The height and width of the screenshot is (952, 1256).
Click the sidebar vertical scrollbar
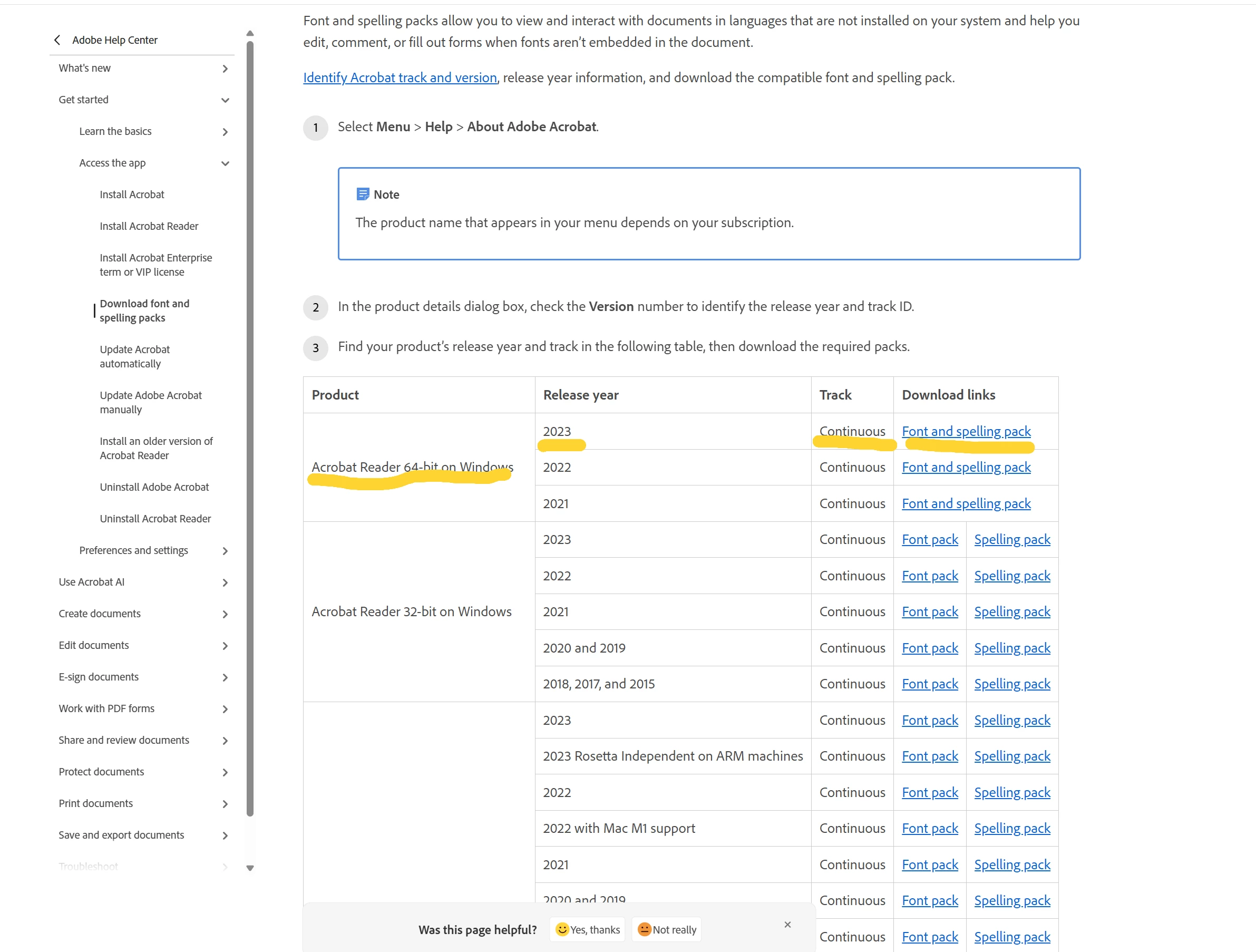click(x=250, y=426)
